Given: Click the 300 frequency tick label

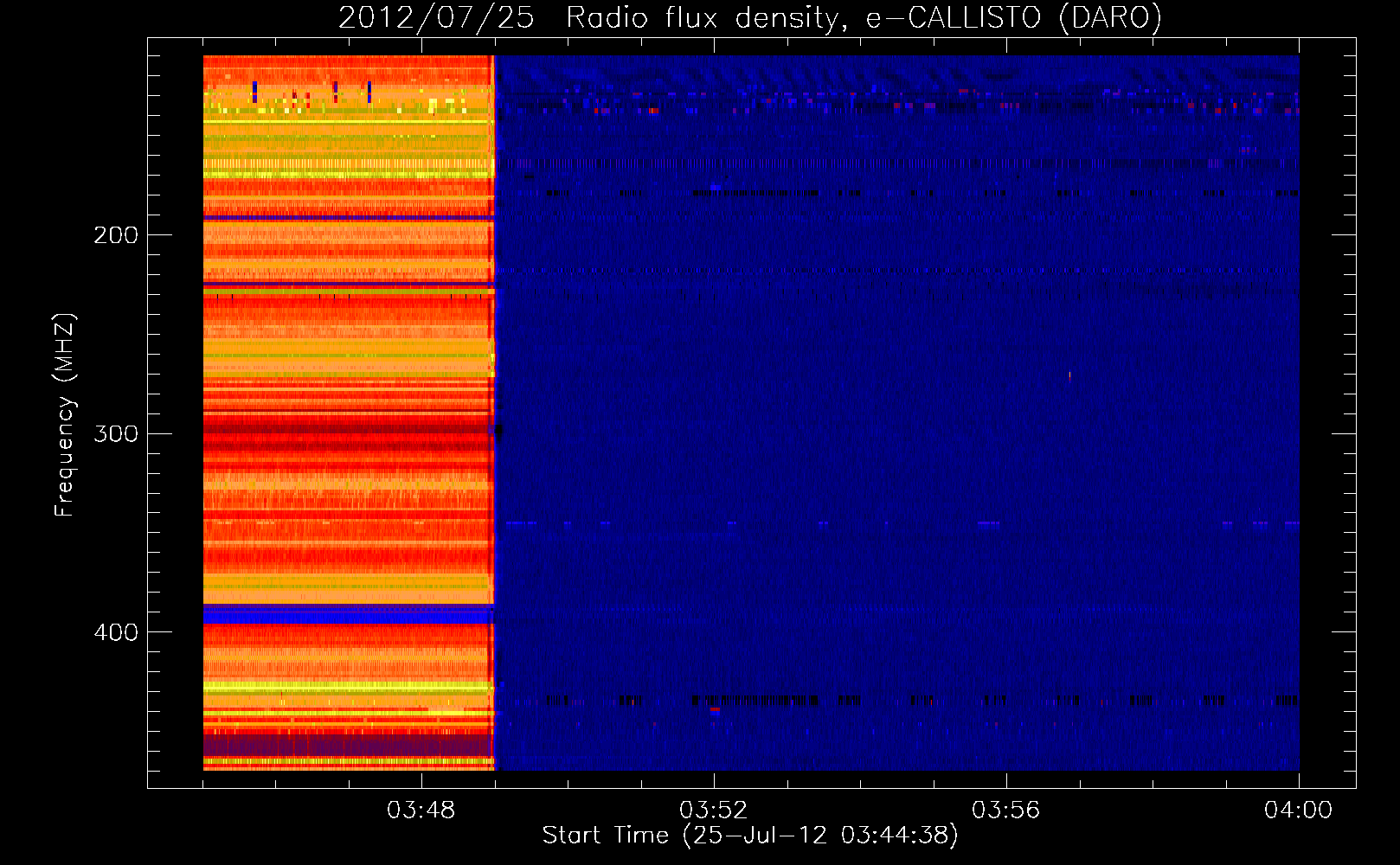Looking at the screenshot, I should point(116,433).
